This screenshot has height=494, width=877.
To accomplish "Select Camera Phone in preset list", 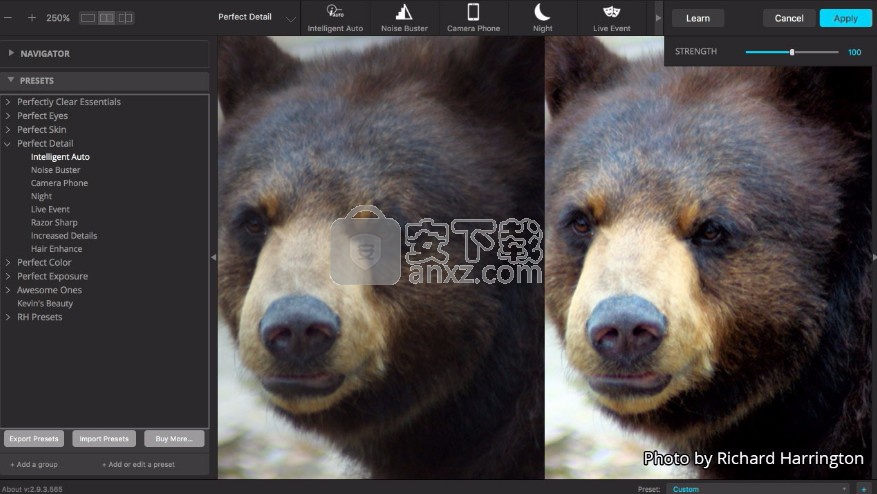I will pos(59,183).
